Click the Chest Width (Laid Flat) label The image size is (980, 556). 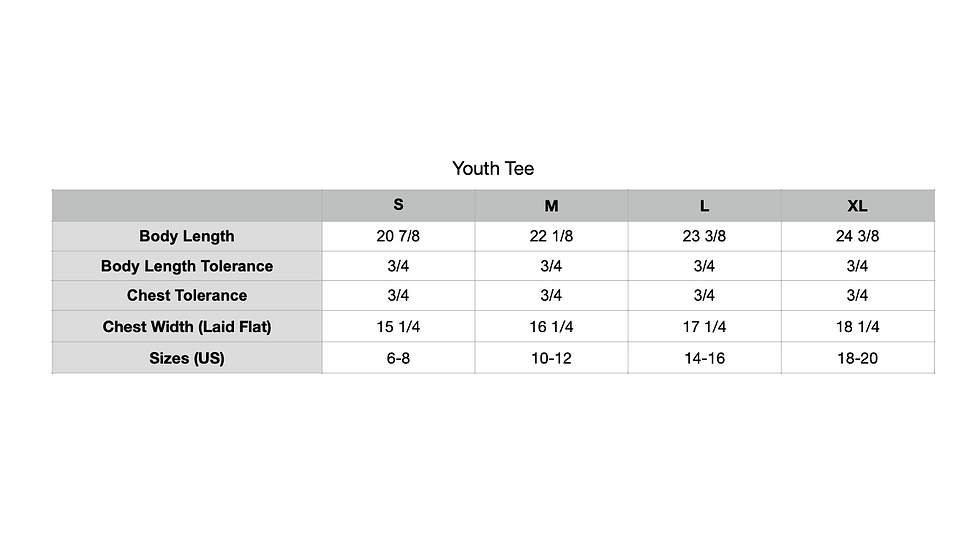(187, 327)
